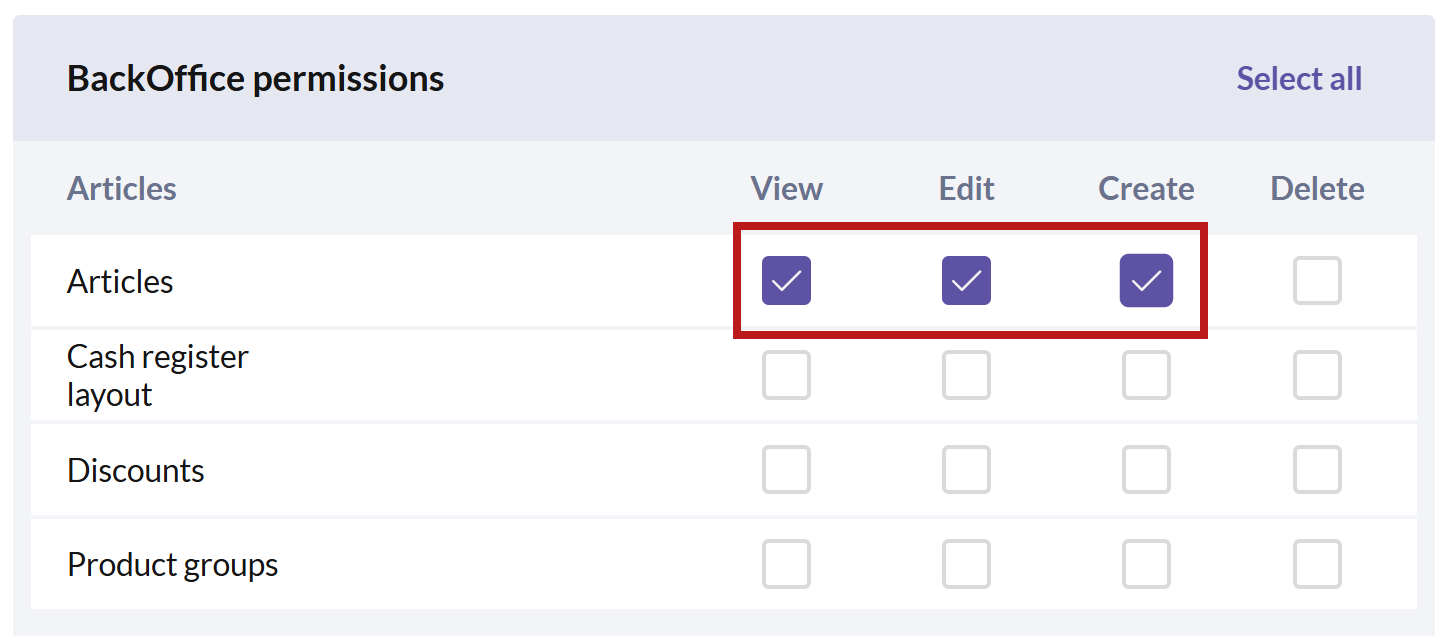Viewport: 1450px width, 636px height.
Task: Click the Select all link
Action: 1299,78
